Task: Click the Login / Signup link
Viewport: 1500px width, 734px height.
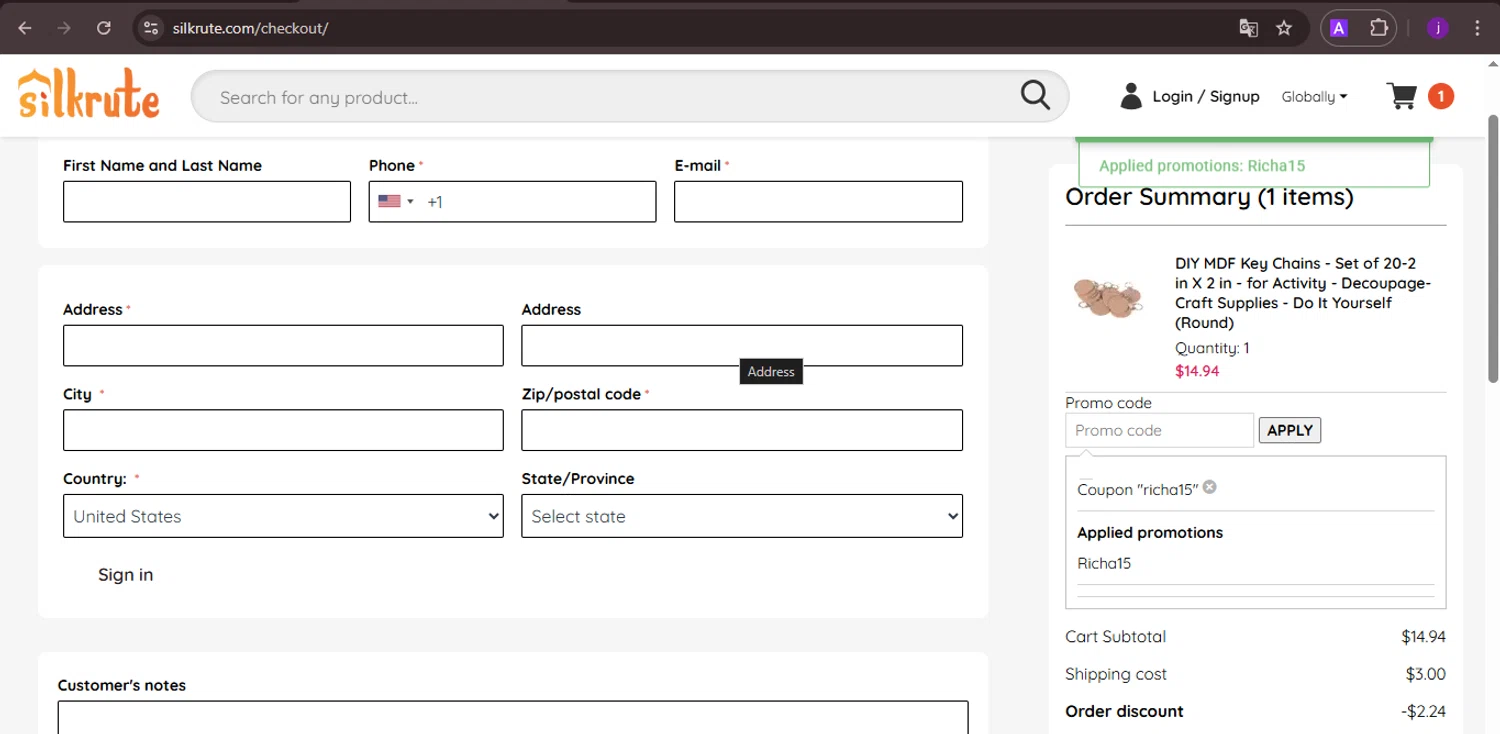Action: [1205, 96]
